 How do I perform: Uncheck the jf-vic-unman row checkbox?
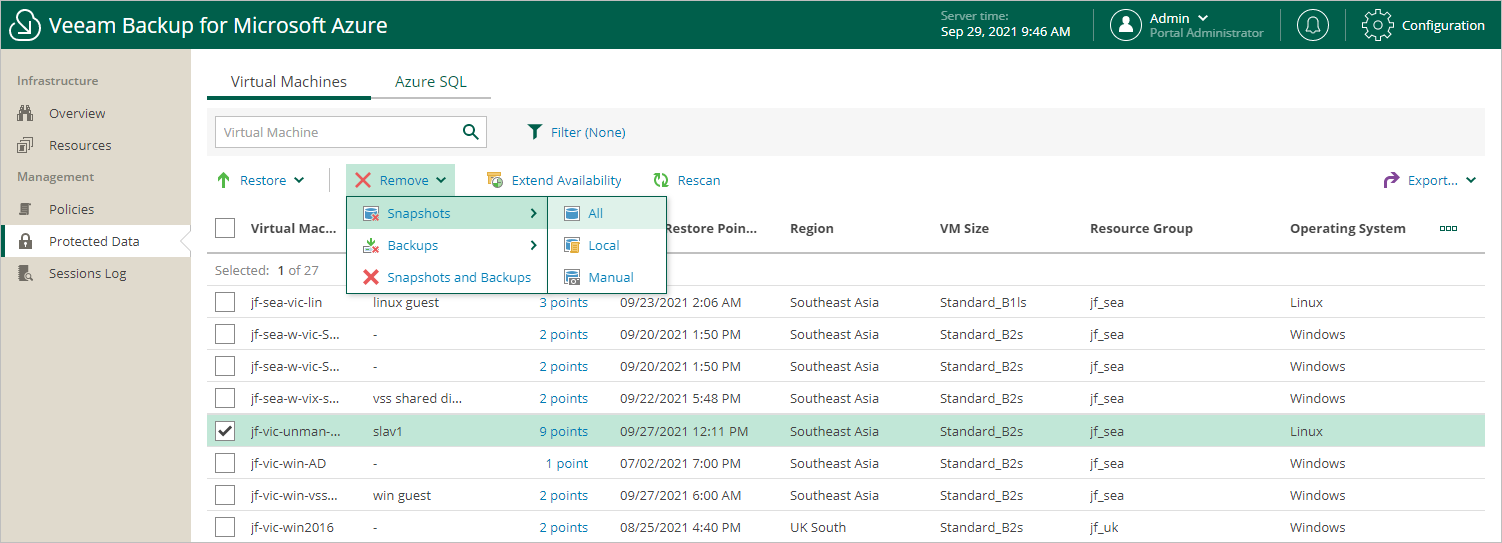[225, 432]
